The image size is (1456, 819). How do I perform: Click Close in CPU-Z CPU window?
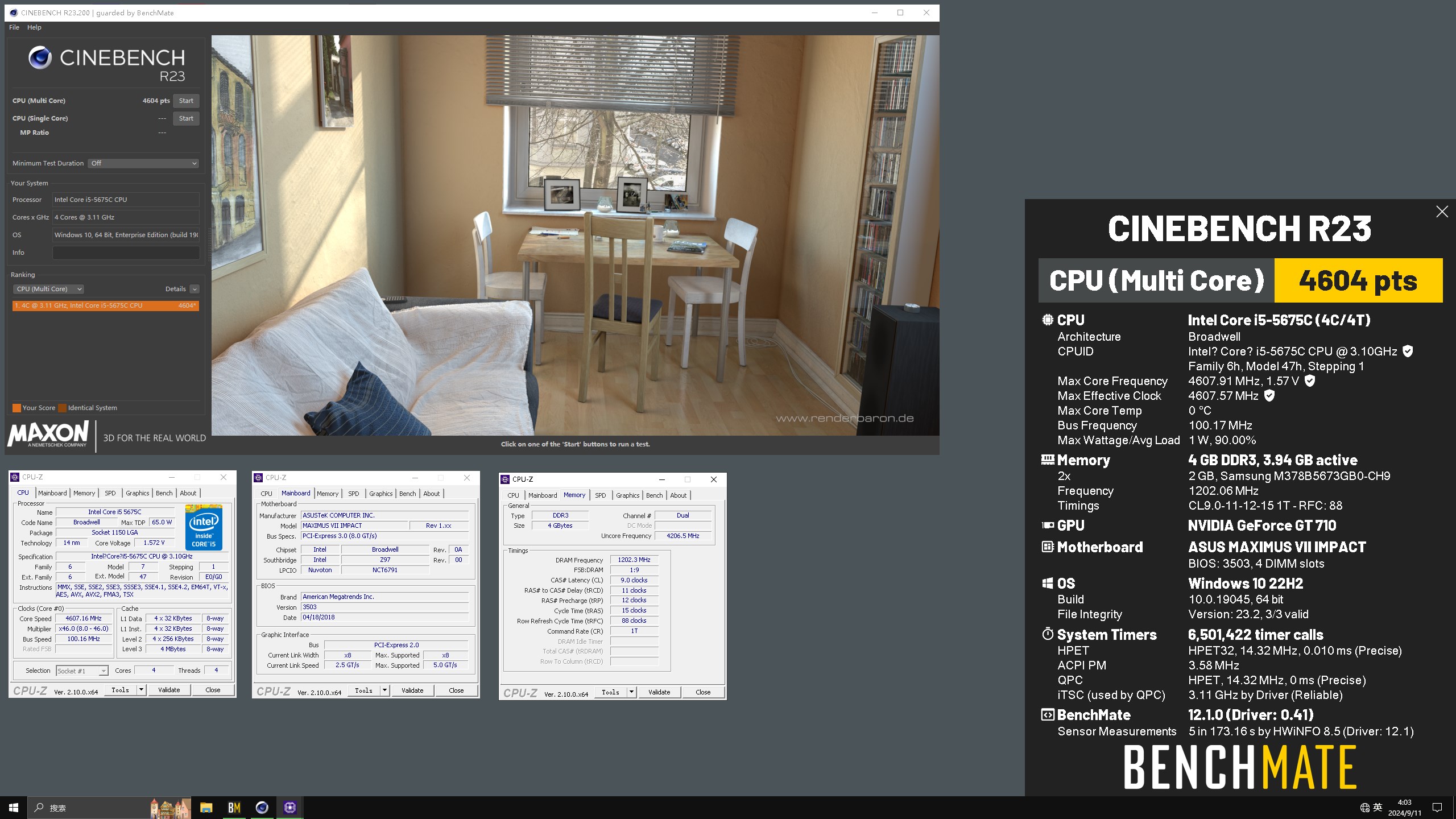coord(213,690)
